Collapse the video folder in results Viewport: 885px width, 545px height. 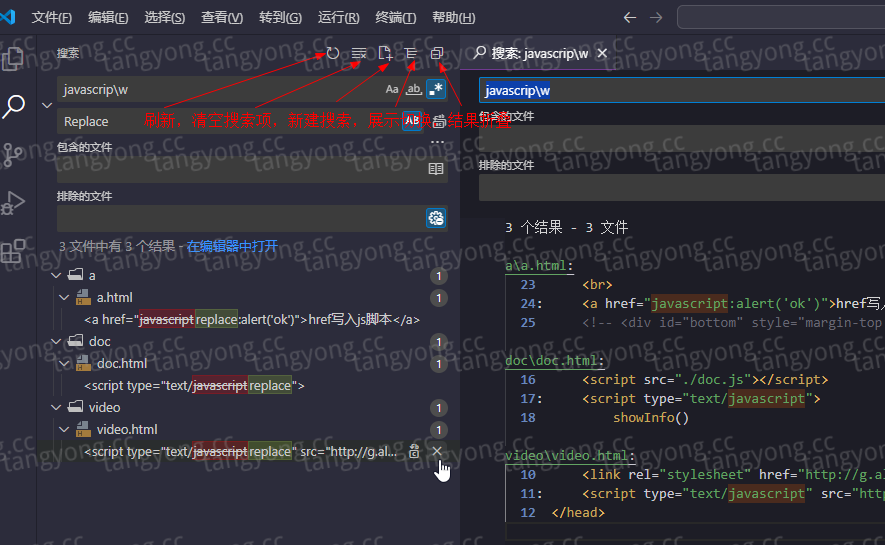coord(56,407)
